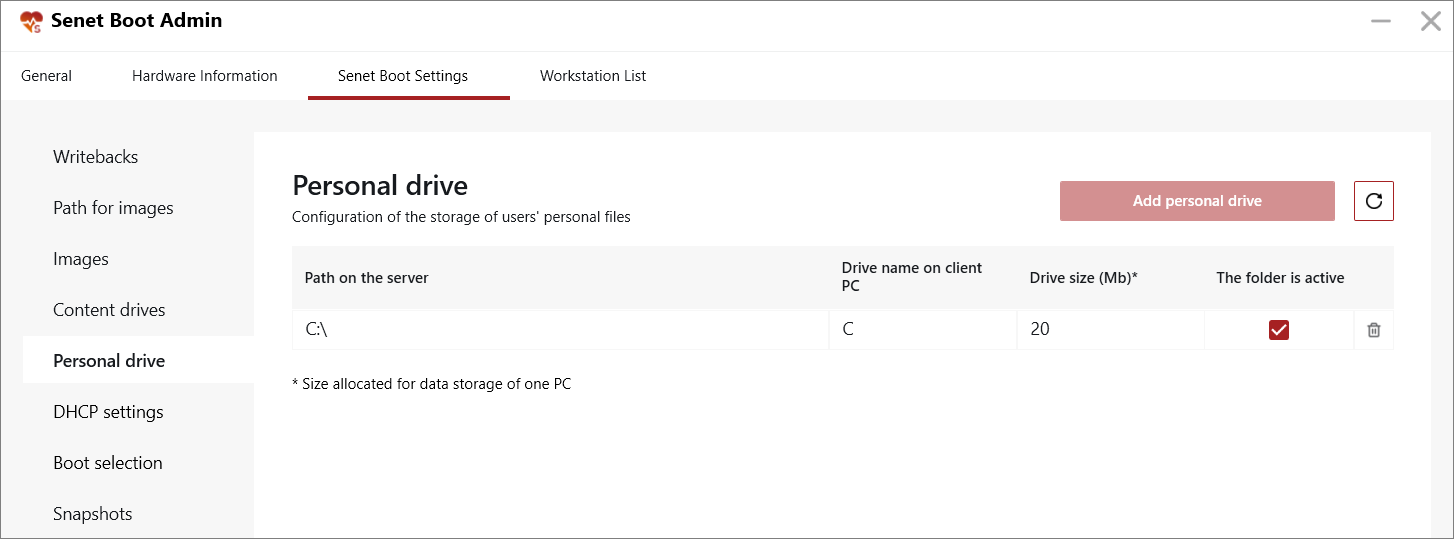Select the Senet Boot Settings tab

[403, 76]
